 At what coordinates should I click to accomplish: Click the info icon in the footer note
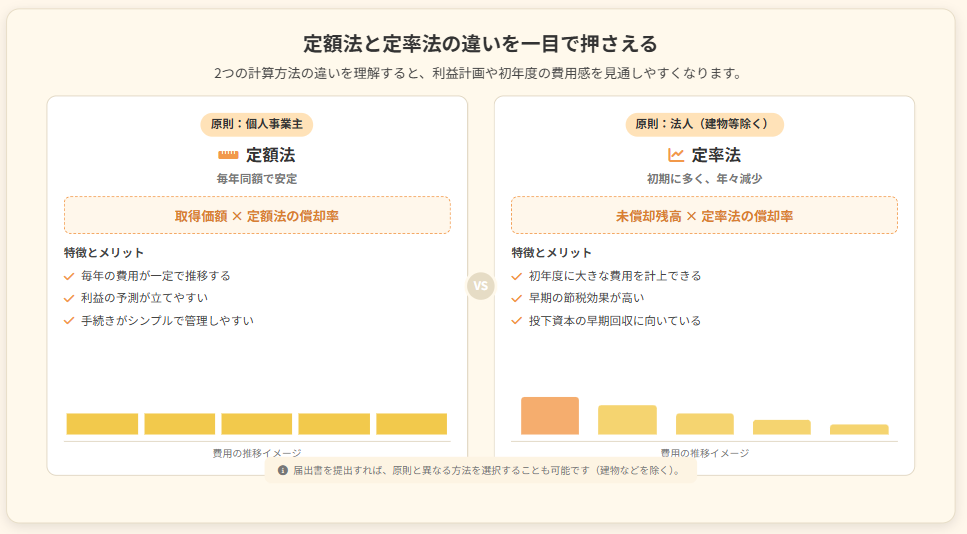[283, 469]
